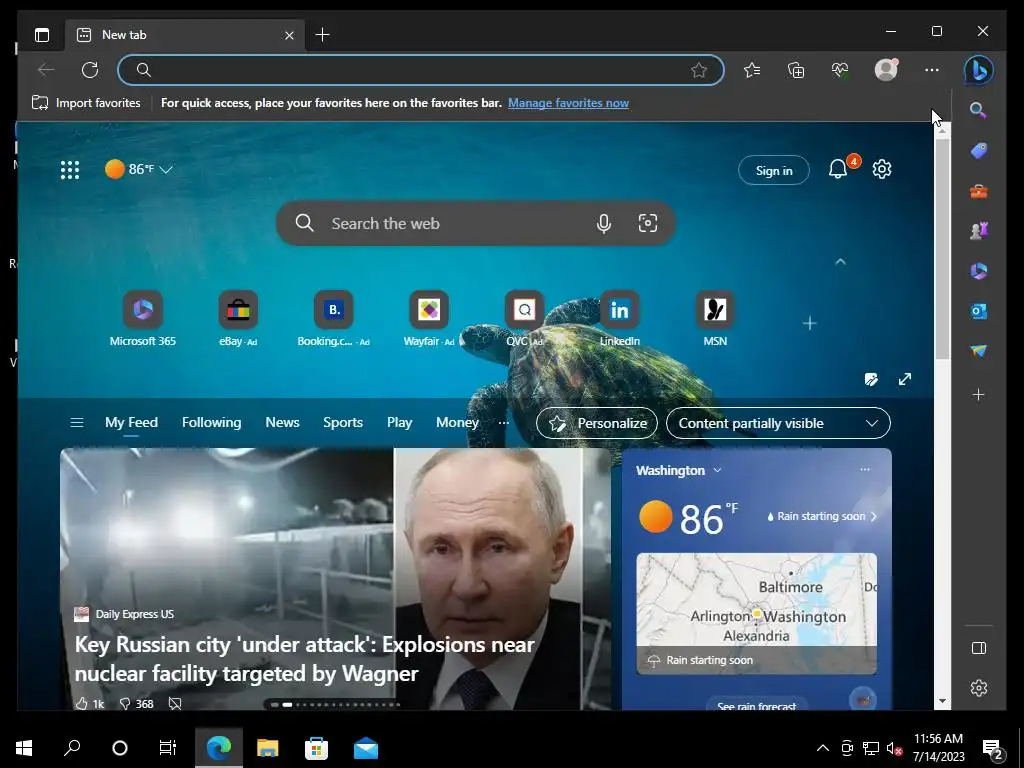This screenshot has height=768, width=1024.
Task: Start voice search microphone
Action: [604, 223]
